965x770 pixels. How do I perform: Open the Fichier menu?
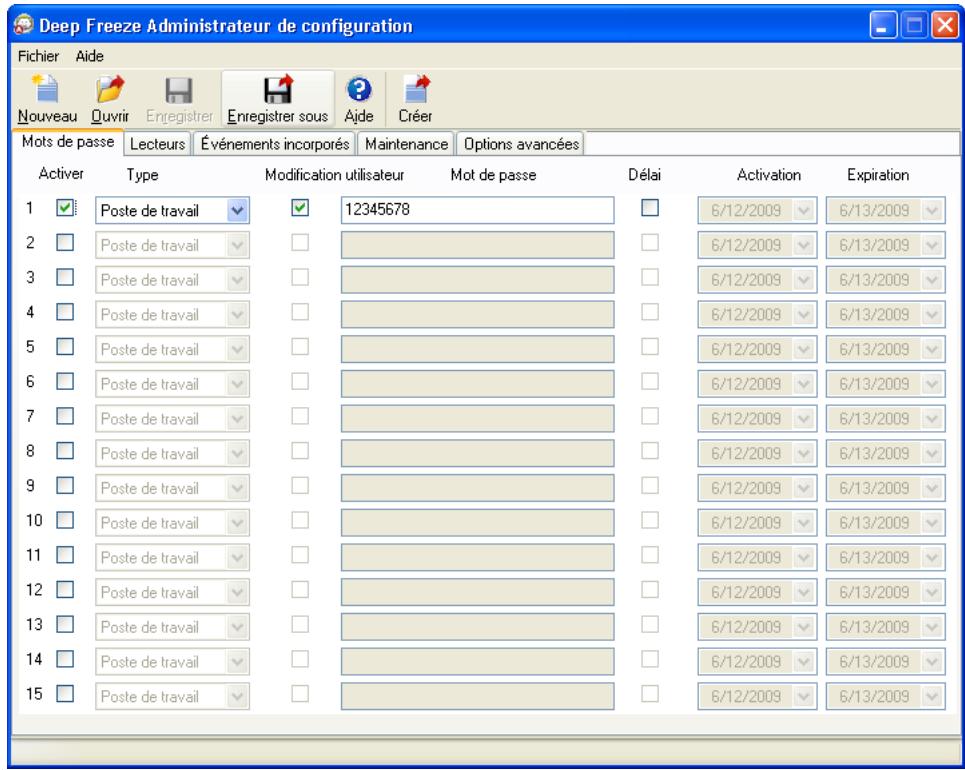point(38,56)
